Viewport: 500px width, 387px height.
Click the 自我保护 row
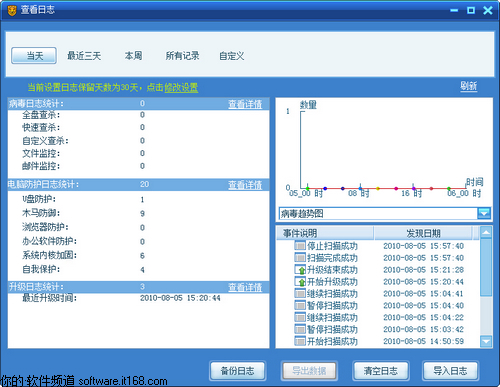pos(138,270)
